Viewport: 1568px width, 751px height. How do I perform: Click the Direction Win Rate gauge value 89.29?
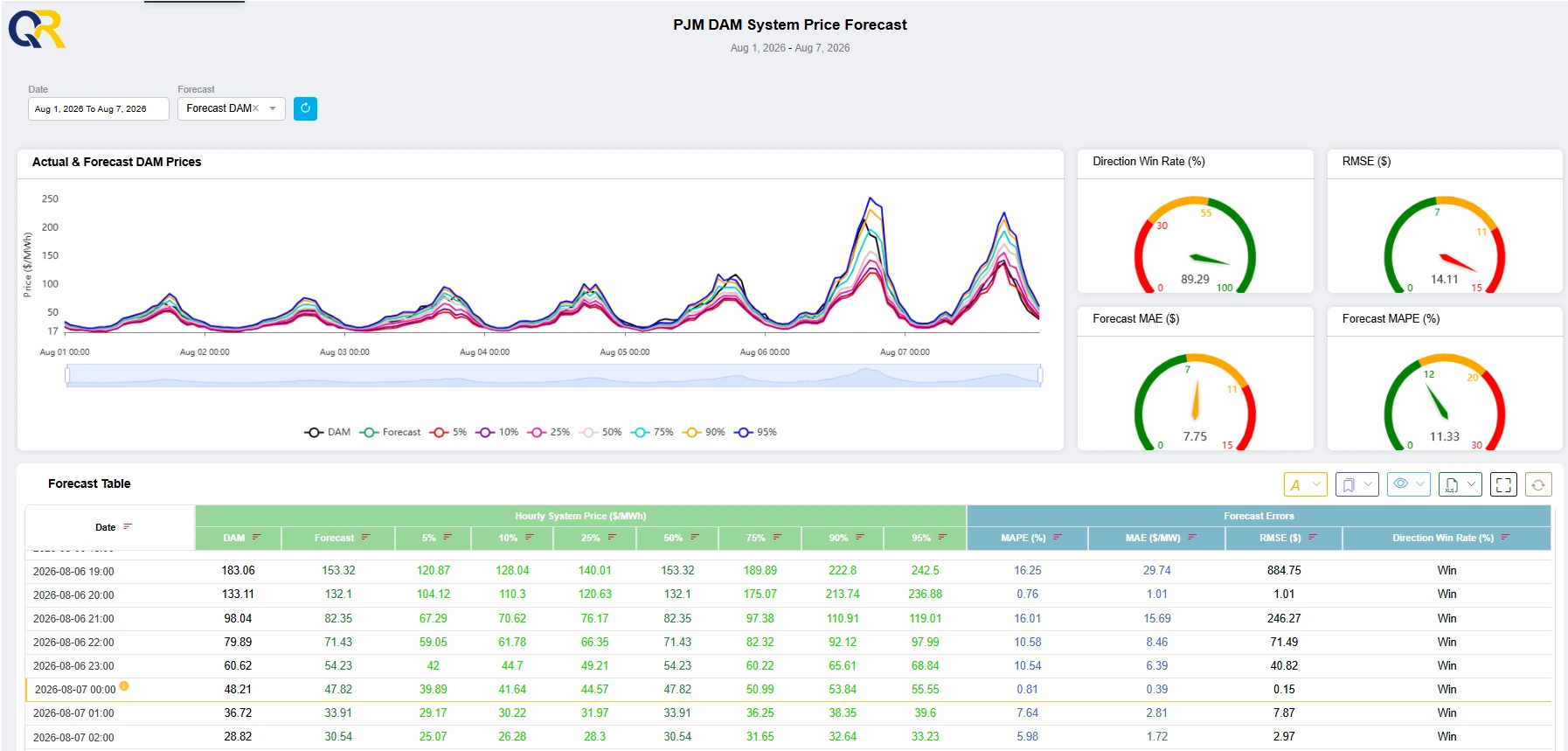(x=1195, y=279)
